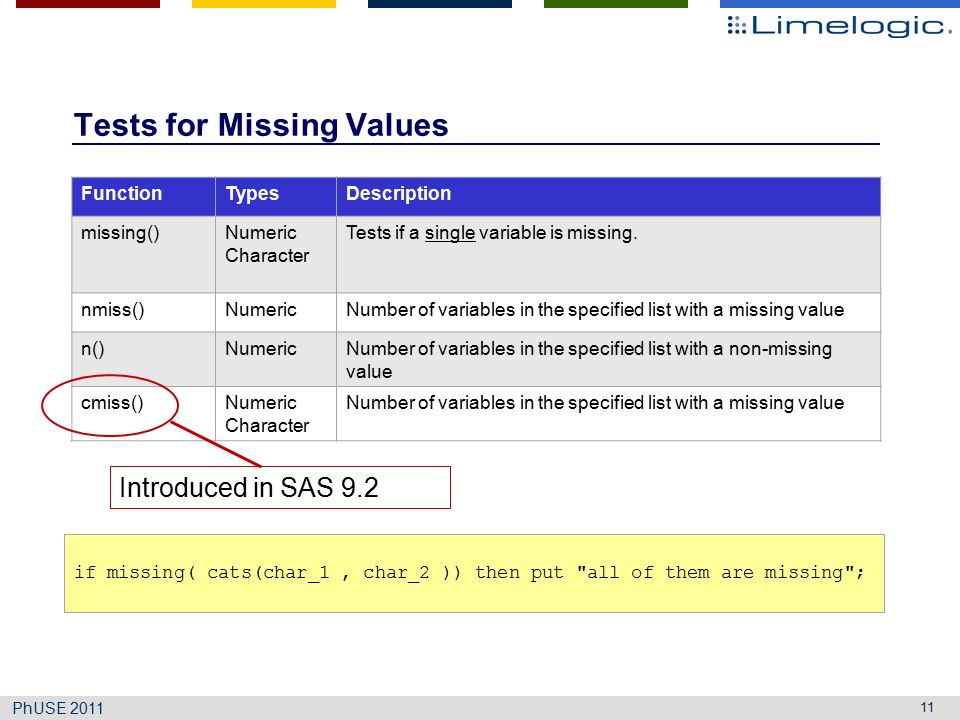Click the Introduced in SAS 9.2 callout
Screen dimensions: 960x720
(x=280, y=487)
